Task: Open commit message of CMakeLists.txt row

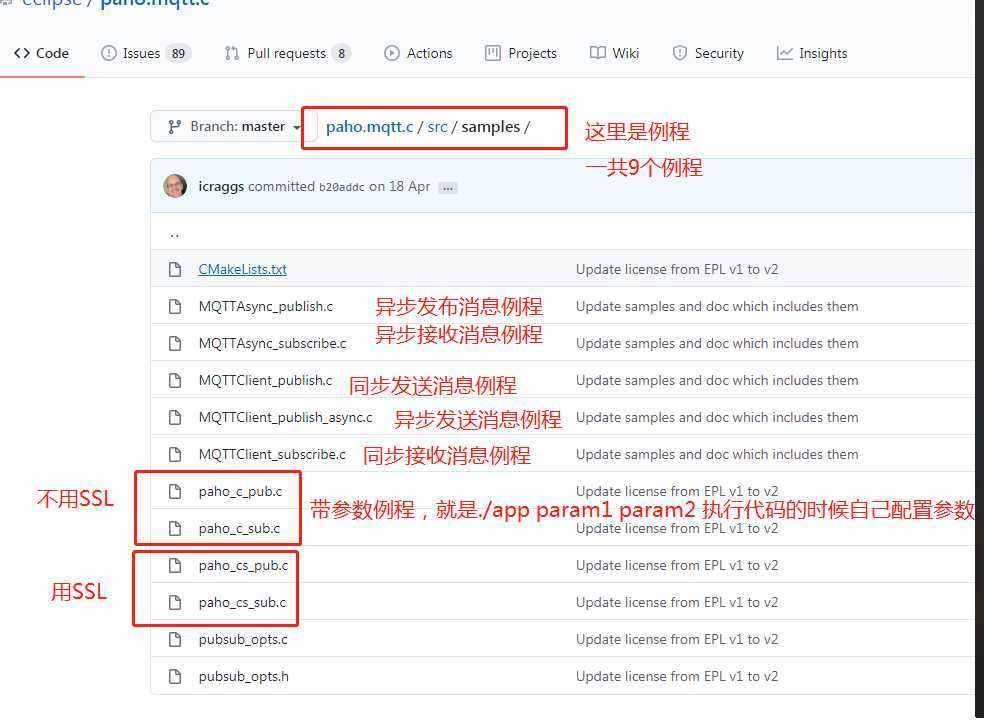Action: pos(677,269)
